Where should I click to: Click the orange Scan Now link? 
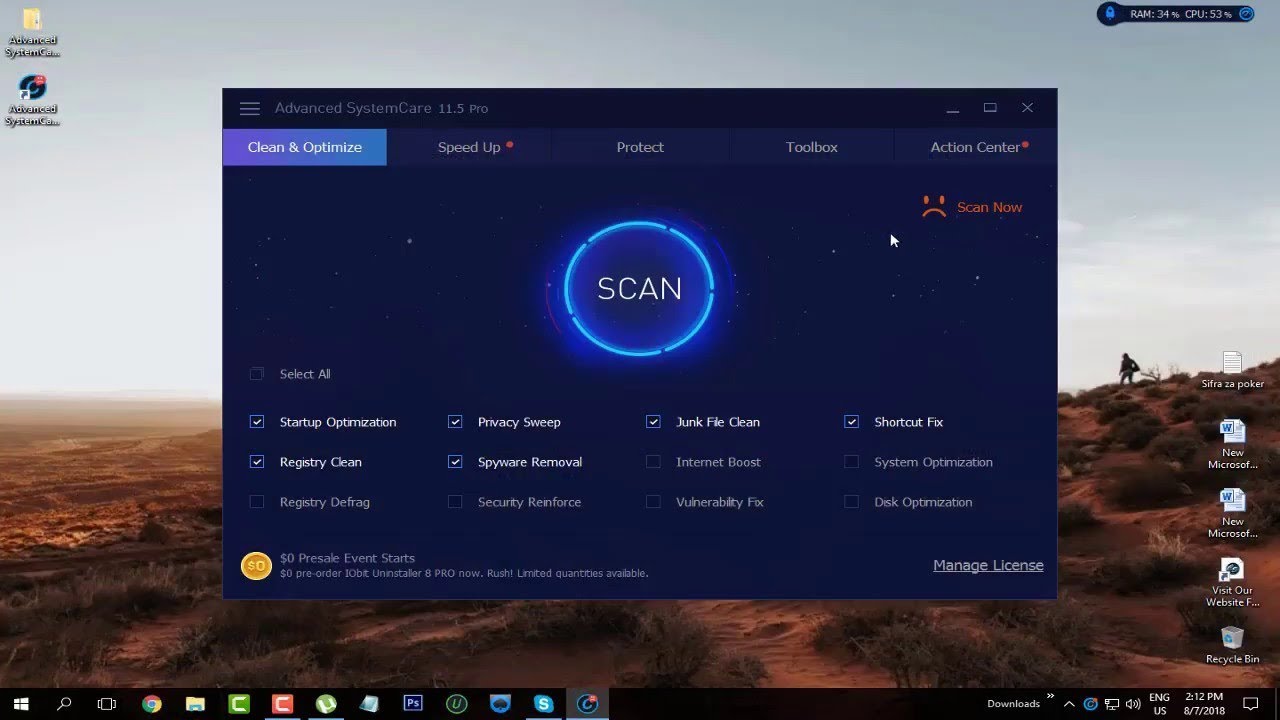pos(989,208)
